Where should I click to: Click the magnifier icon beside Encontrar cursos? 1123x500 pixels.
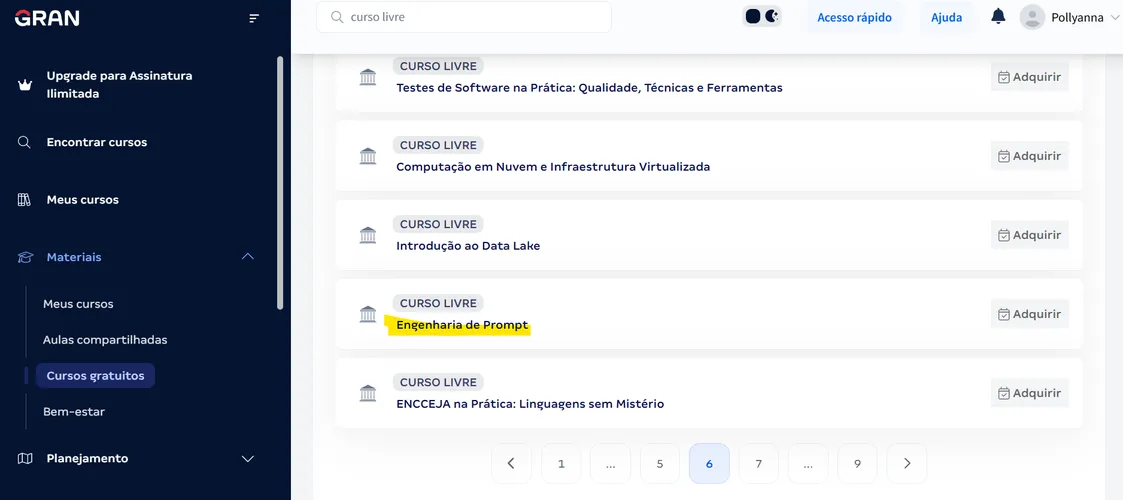(24, 143)
